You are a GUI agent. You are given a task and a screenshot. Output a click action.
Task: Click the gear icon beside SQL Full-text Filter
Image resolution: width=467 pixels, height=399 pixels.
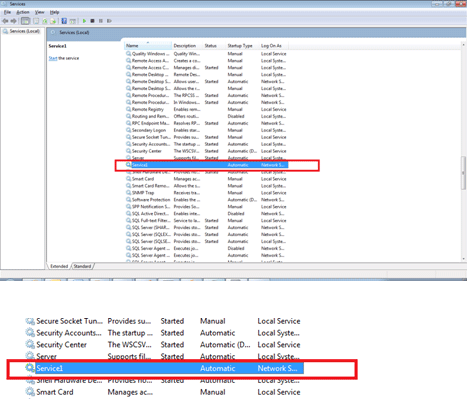coord(128,220)
